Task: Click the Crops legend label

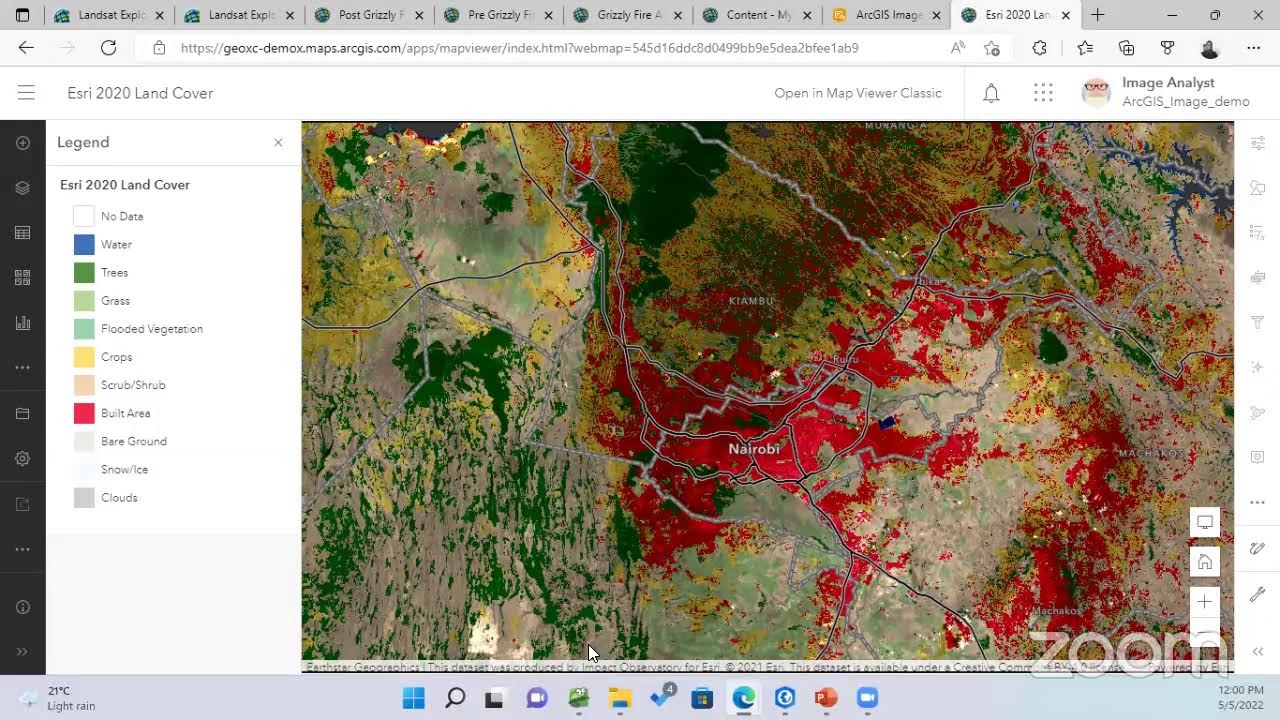Action: click(x=116, y=357)
